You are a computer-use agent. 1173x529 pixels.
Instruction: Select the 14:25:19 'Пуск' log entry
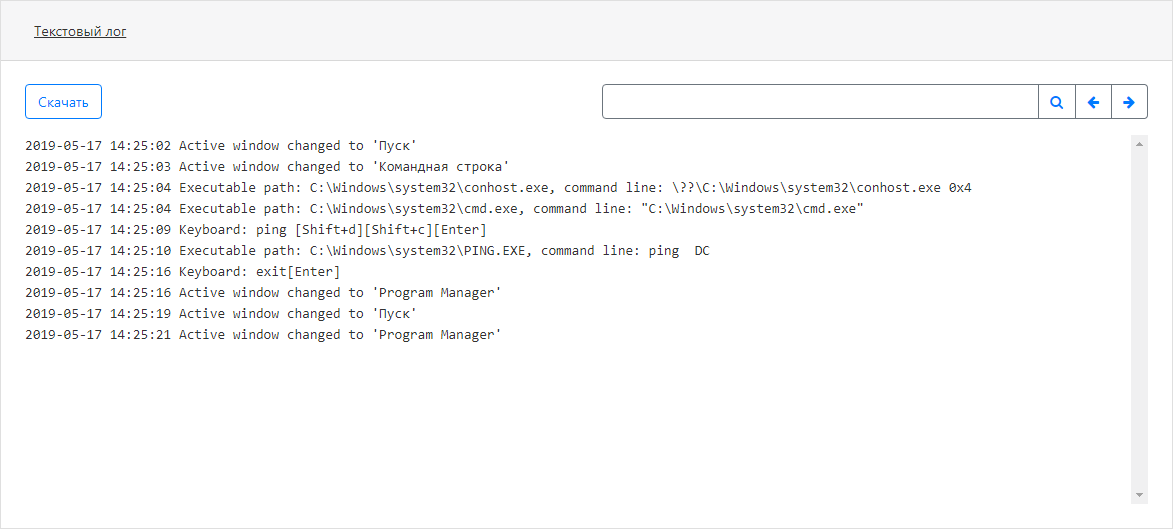point(221,314)
